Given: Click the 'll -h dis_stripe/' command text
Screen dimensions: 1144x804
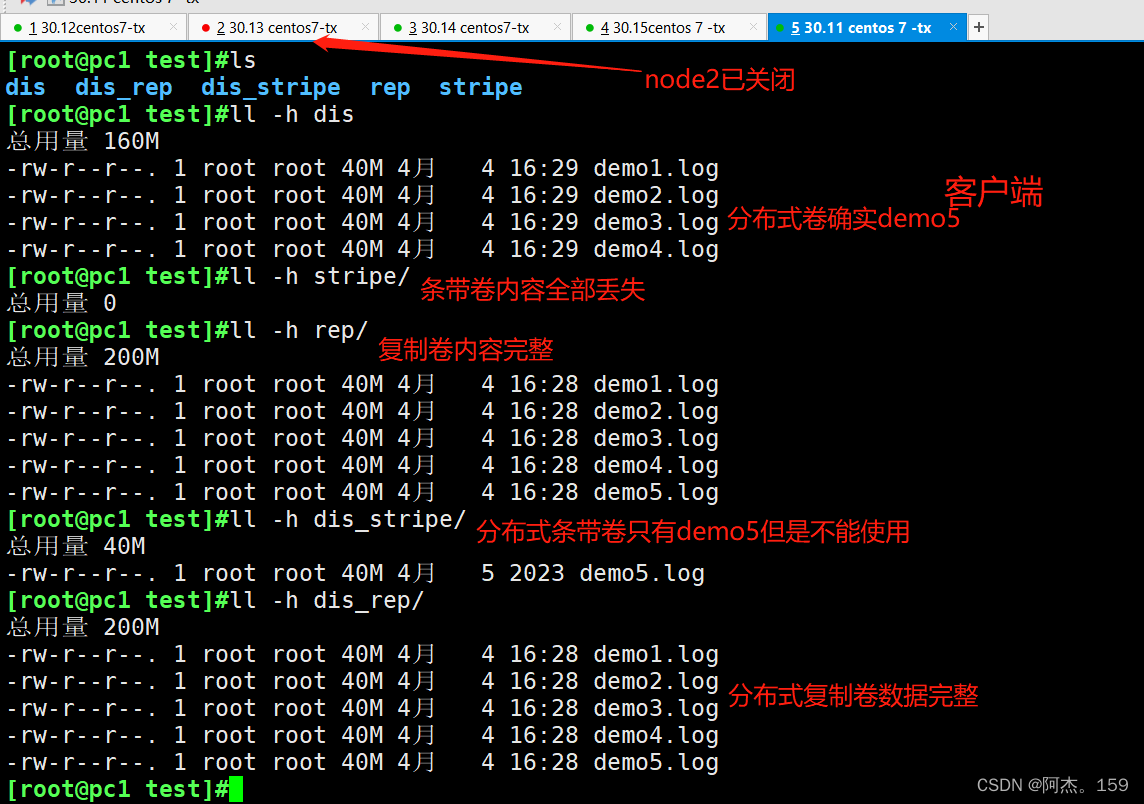Looking at the screenshot, I should coord(347,519).
